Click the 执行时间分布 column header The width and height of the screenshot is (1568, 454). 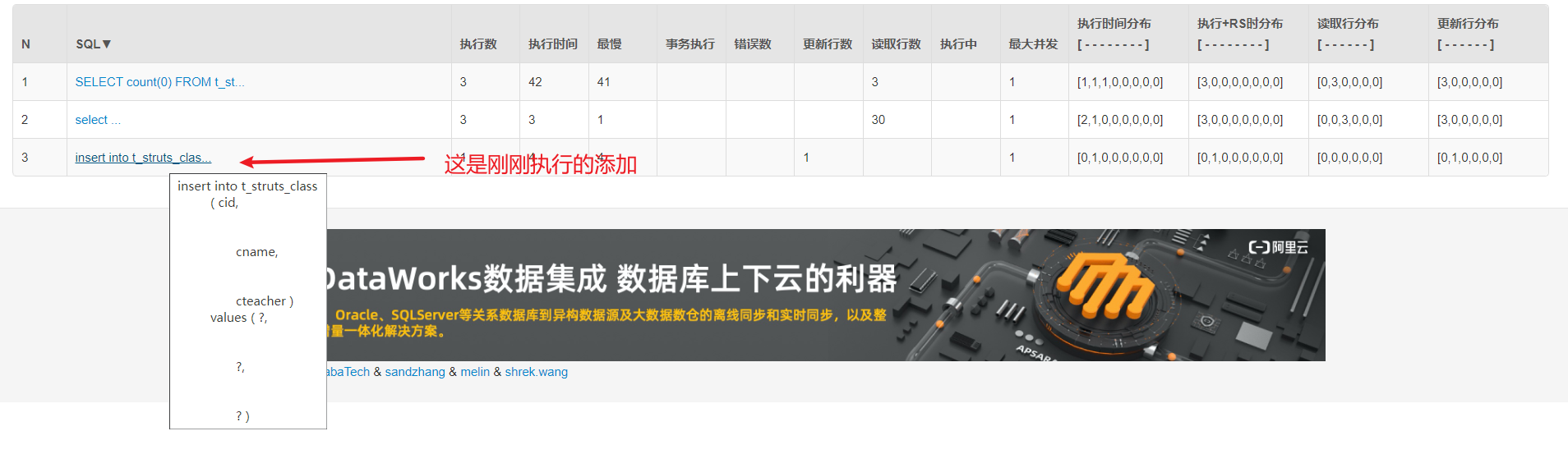pyautogui.click(x=1114, y=34)
